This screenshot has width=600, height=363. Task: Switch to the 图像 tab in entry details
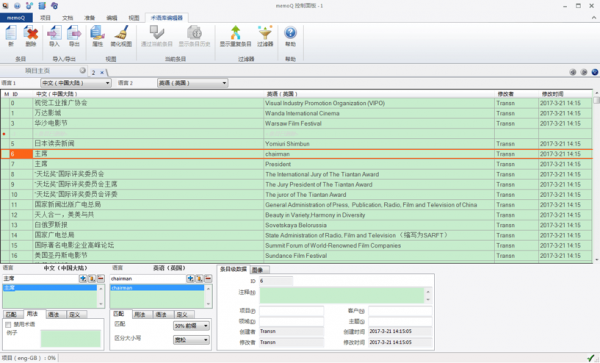point(258,270)
